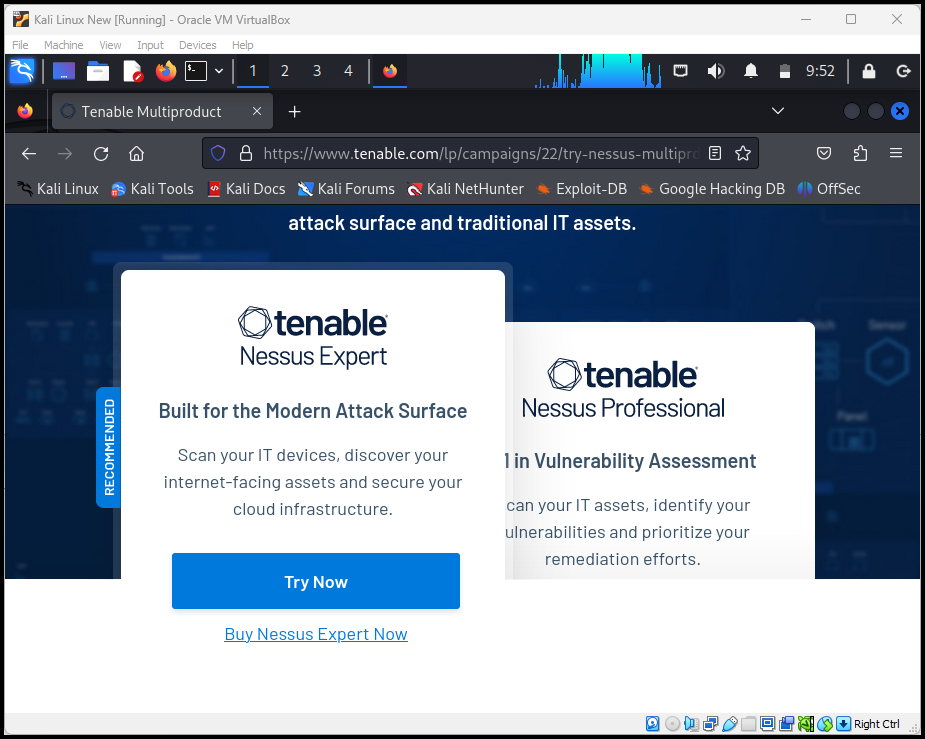Screen dimensions: 925x739
Task: Lock the screen with padlock icon
Action: [868, 71]
